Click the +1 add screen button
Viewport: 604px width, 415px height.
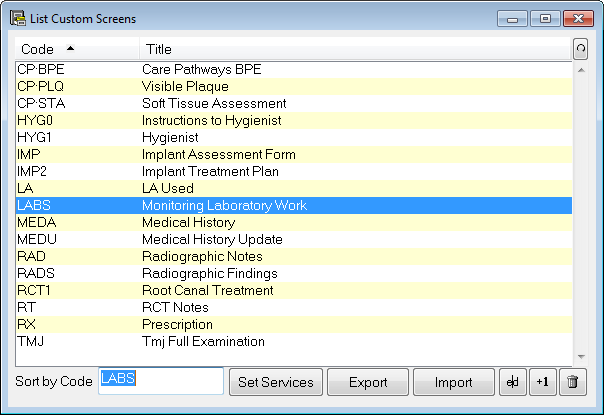point(542,382)
